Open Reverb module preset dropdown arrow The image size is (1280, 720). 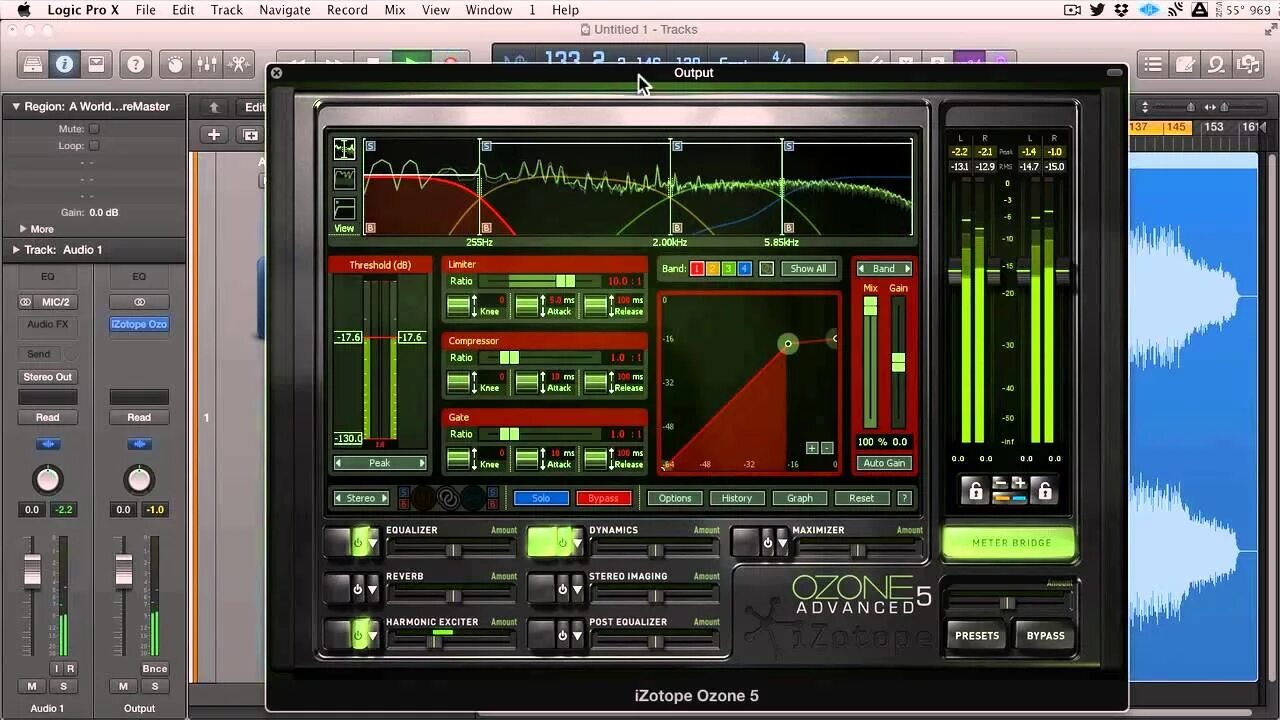pyautogui.click(x=373, y=590)
